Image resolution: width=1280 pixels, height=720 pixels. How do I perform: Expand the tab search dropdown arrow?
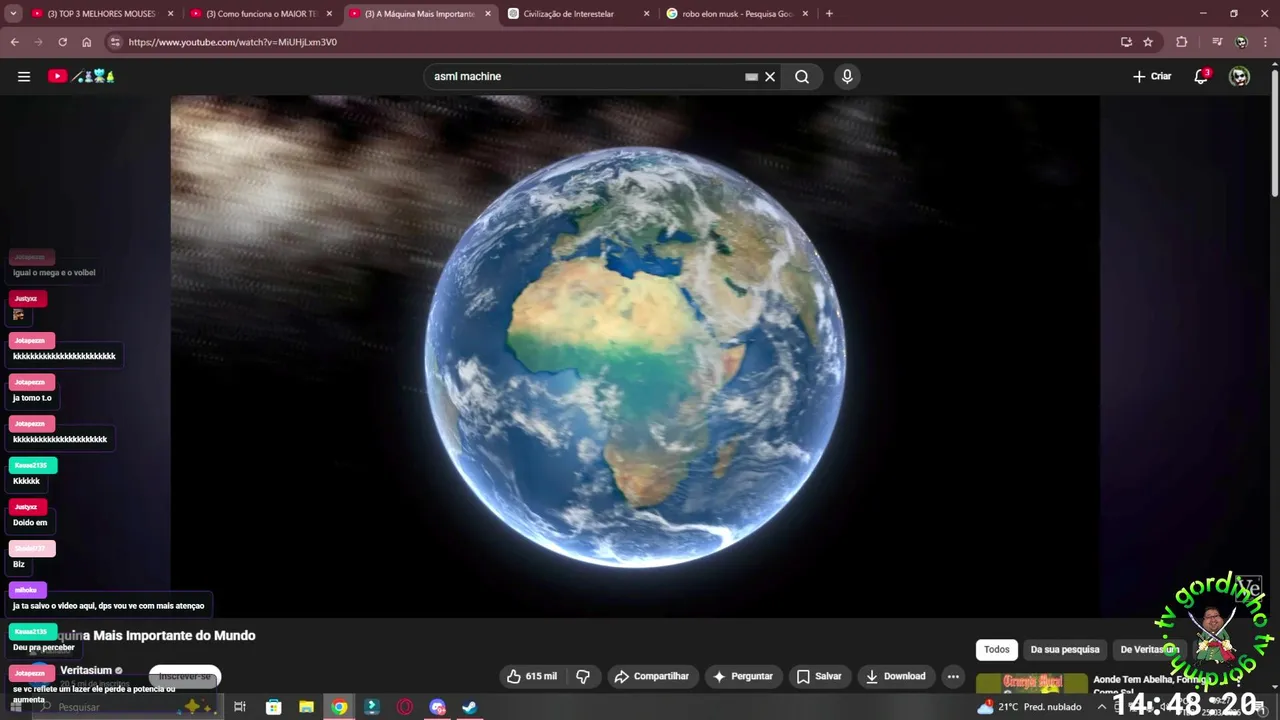(x=14, y=14)
